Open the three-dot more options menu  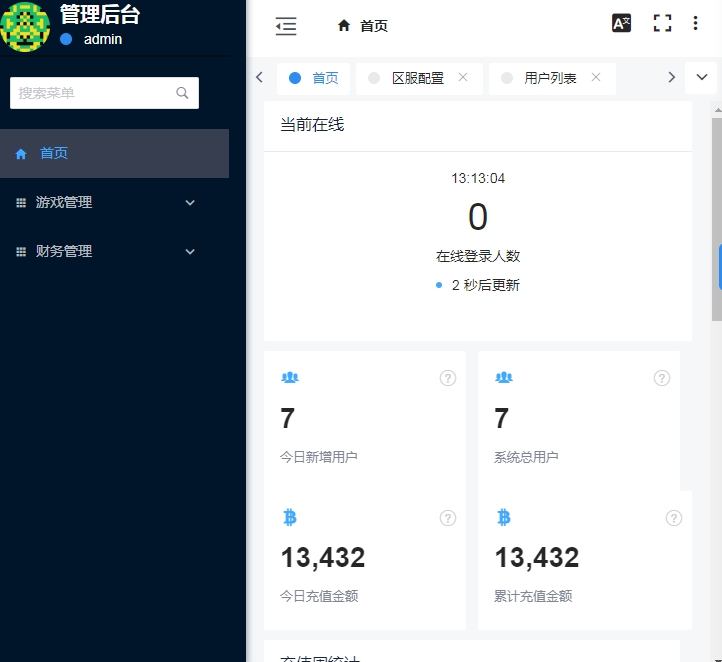696,24
